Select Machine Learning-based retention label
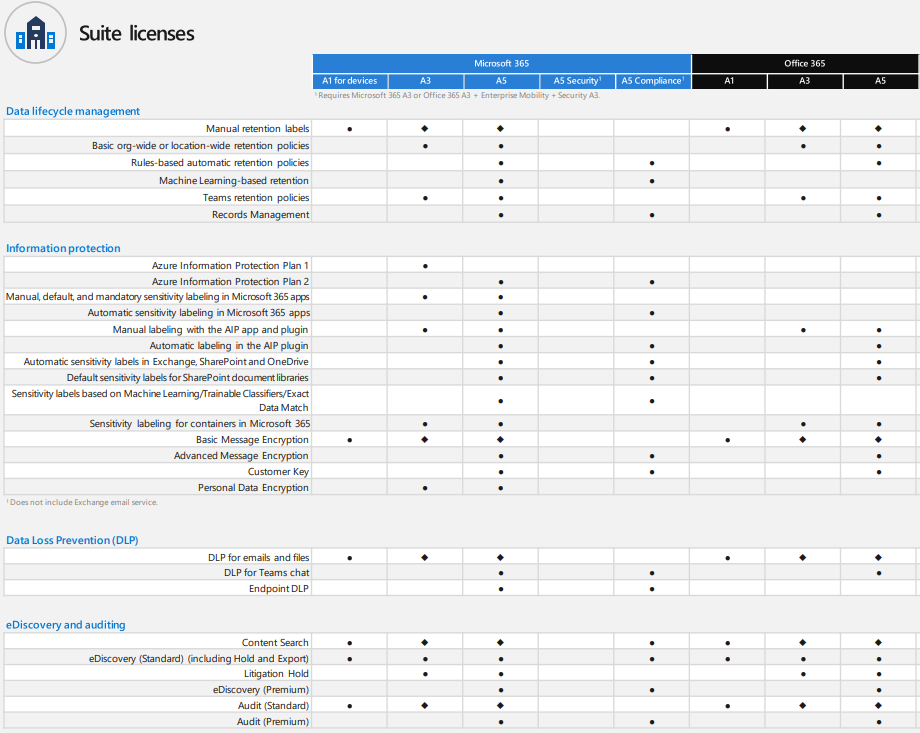The width and height of the screenshot is (920, 733). point(234,180)
